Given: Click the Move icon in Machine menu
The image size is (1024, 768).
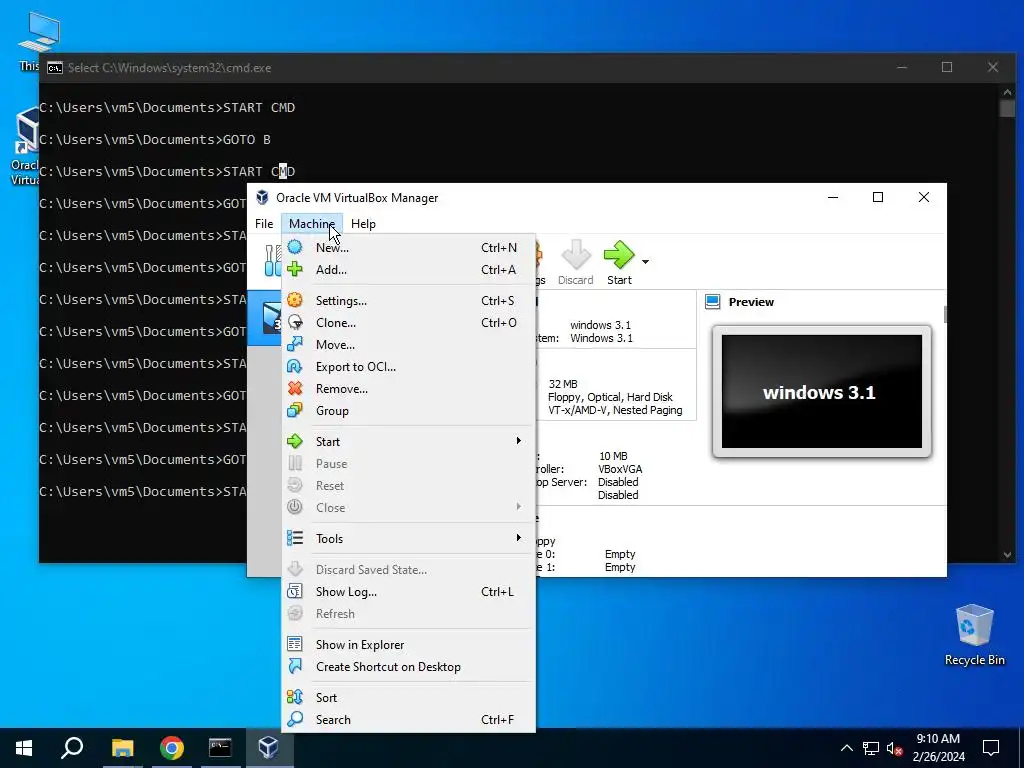Looking at the screenshot, I should pyautogui.click(x=295, y=344).
